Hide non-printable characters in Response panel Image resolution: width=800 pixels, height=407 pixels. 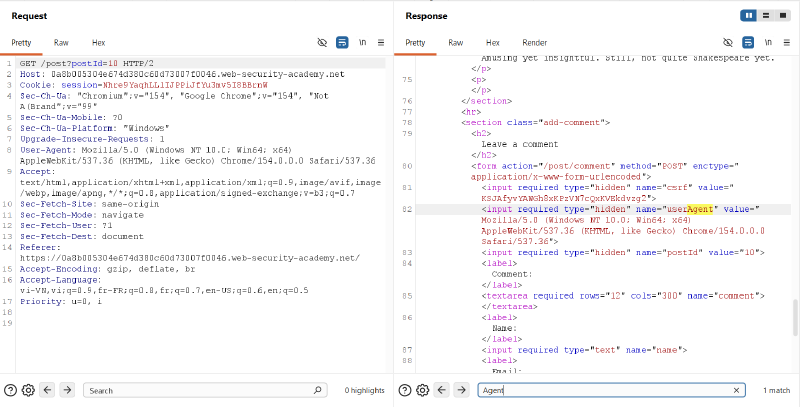pyautogui.click(x=728, y=42)
